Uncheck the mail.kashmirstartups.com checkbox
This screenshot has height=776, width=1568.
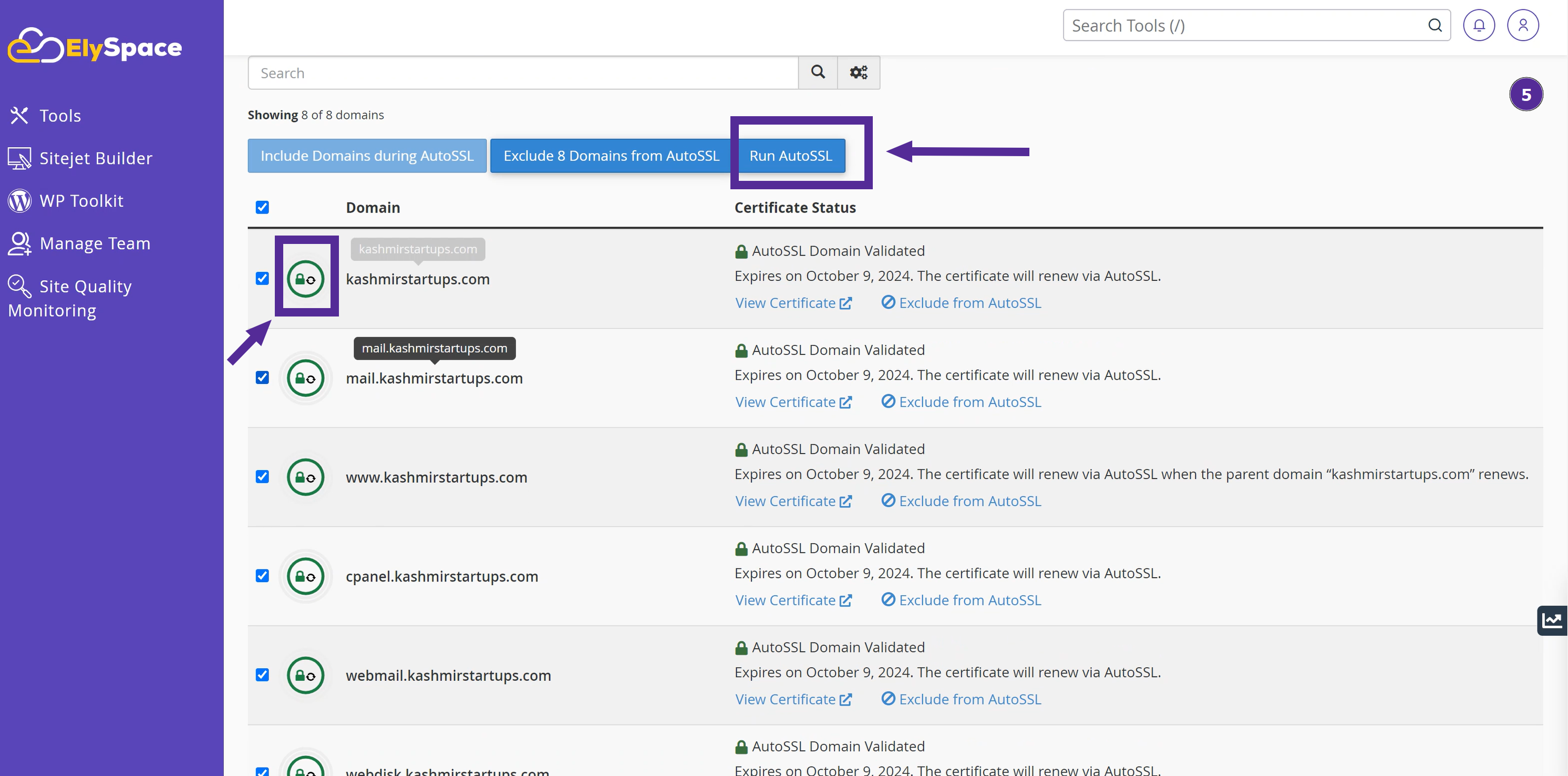(x=262, y=377)
